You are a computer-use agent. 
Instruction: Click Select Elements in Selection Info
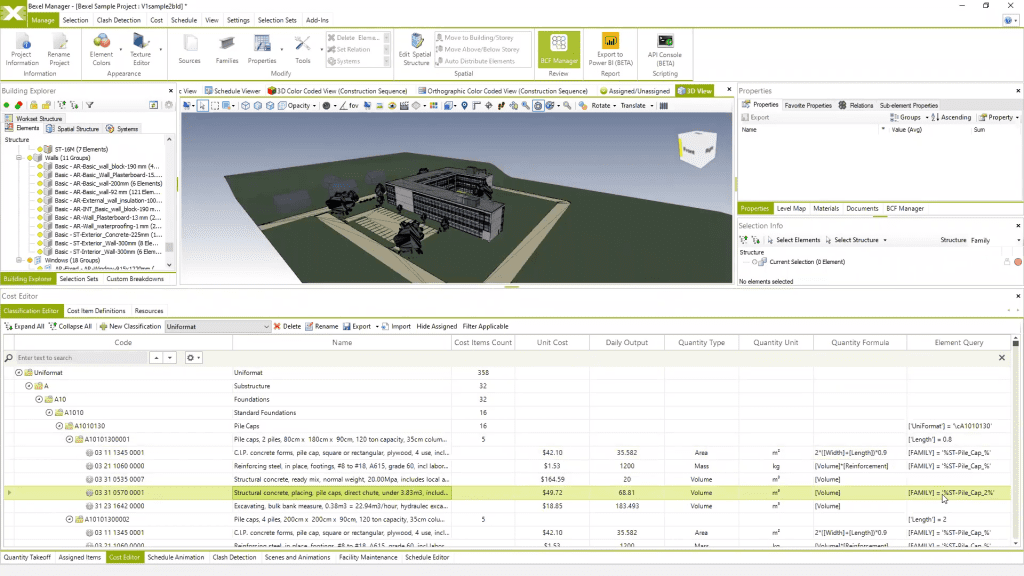tap(793, 240)
